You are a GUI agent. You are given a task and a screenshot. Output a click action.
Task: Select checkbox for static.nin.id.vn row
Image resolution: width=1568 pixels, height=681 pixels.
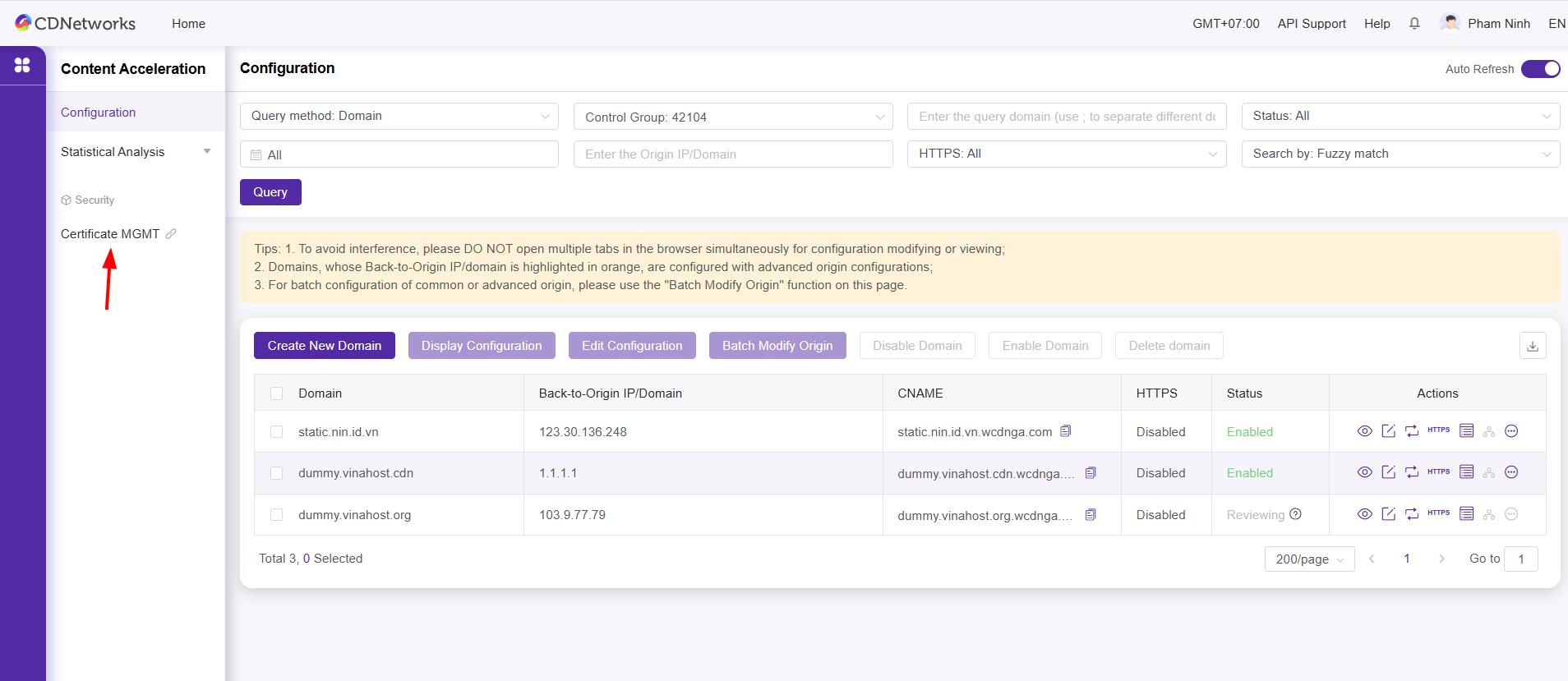click(277, 432)
